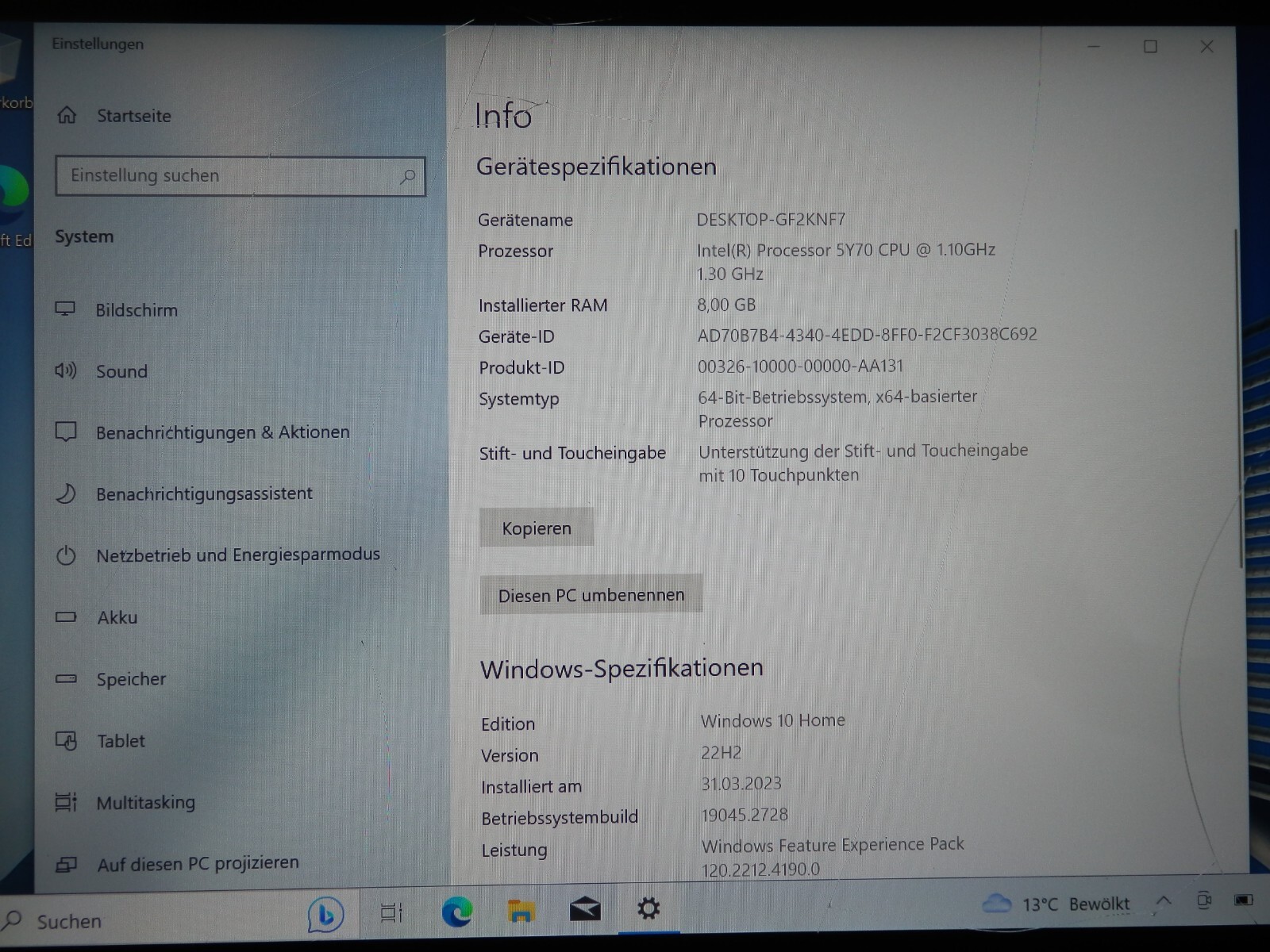
Task: Click the Windows-Spezifikationen heading
Action: pyautogui.click(x=622, y=669)
